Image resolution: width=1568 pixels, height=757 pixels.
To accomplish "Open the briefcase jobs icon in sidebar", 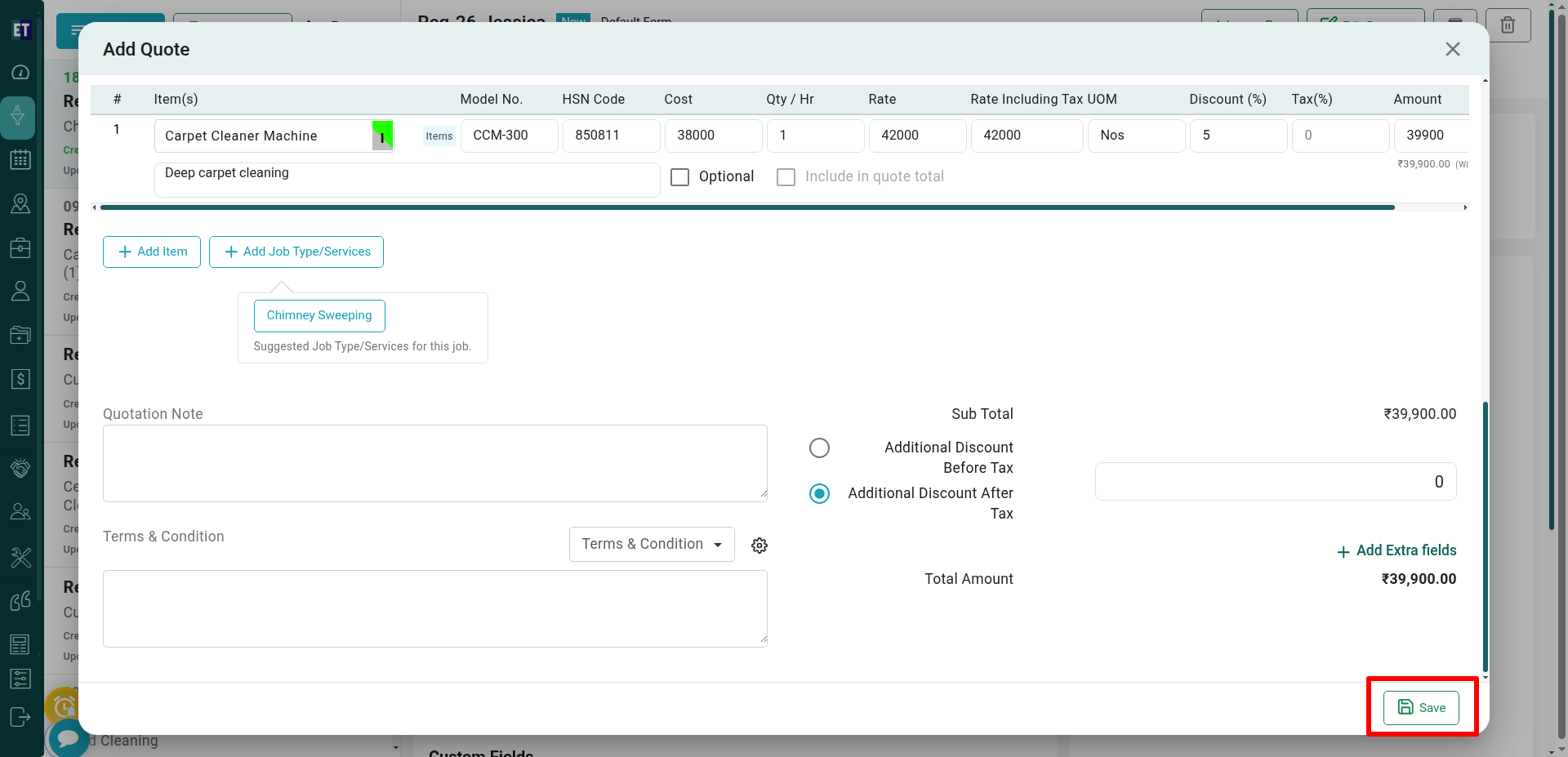I will (20, 247).
